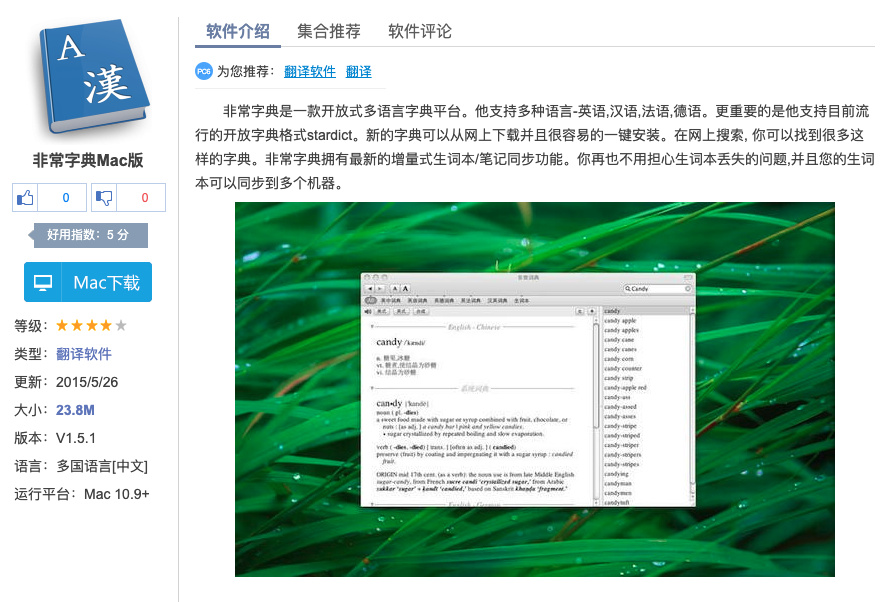Click the thumbs-down dislike icon
Image resolution: width=889 pixels, height=602 pixels.
[103, 198]
